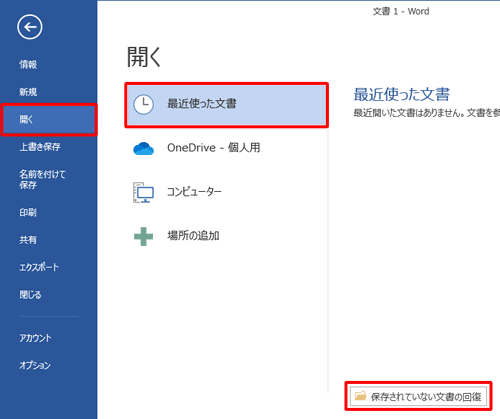Screen dimensions: 500x419
Task: Select 新規 in the sidebar
Action: tap(28, 92)
